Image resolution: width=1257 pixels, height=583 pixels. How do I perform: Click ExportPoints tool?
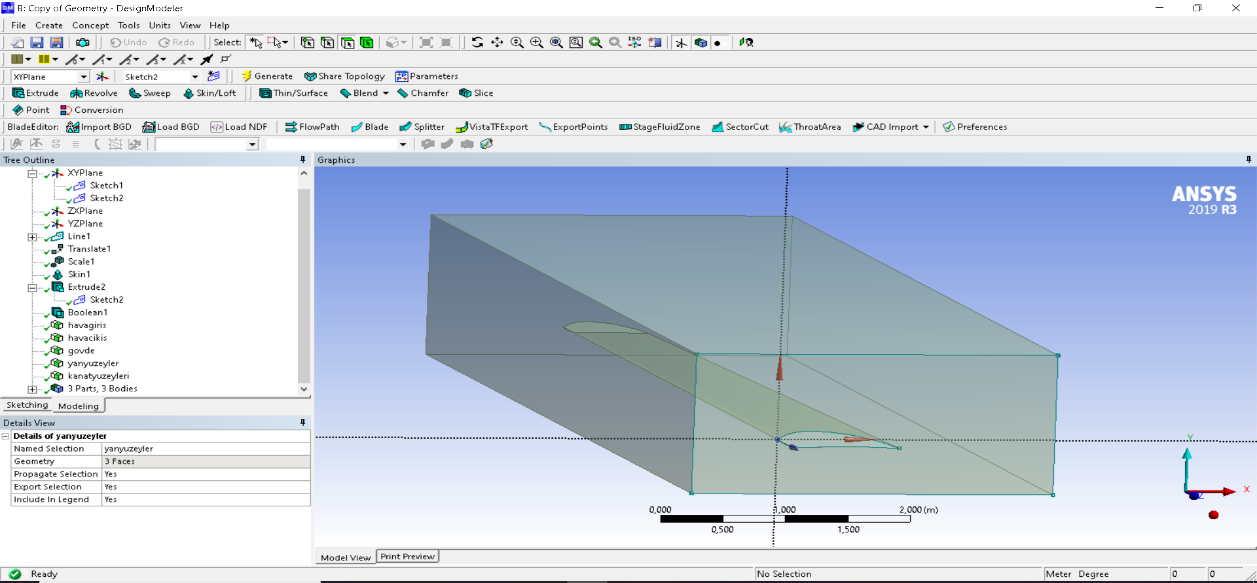tap(573, 127)
